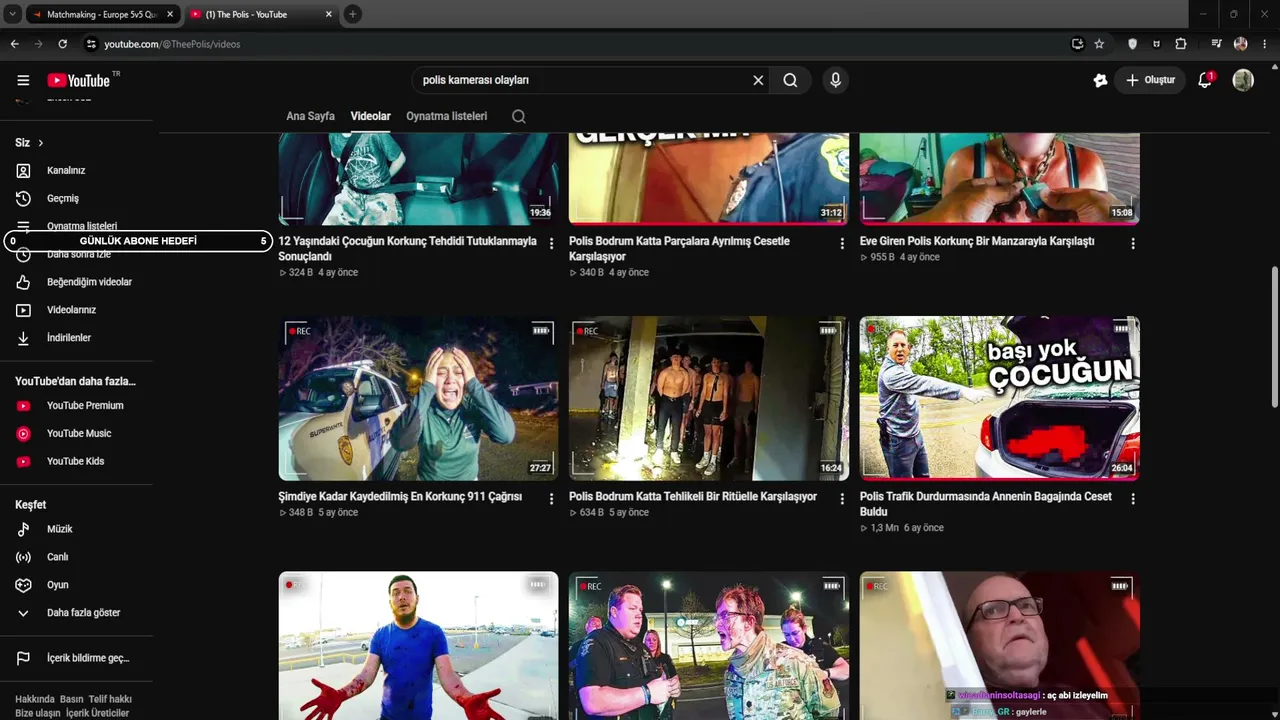
Task: Expand the Siz section chevron
Action: click(x=40, y=143)
